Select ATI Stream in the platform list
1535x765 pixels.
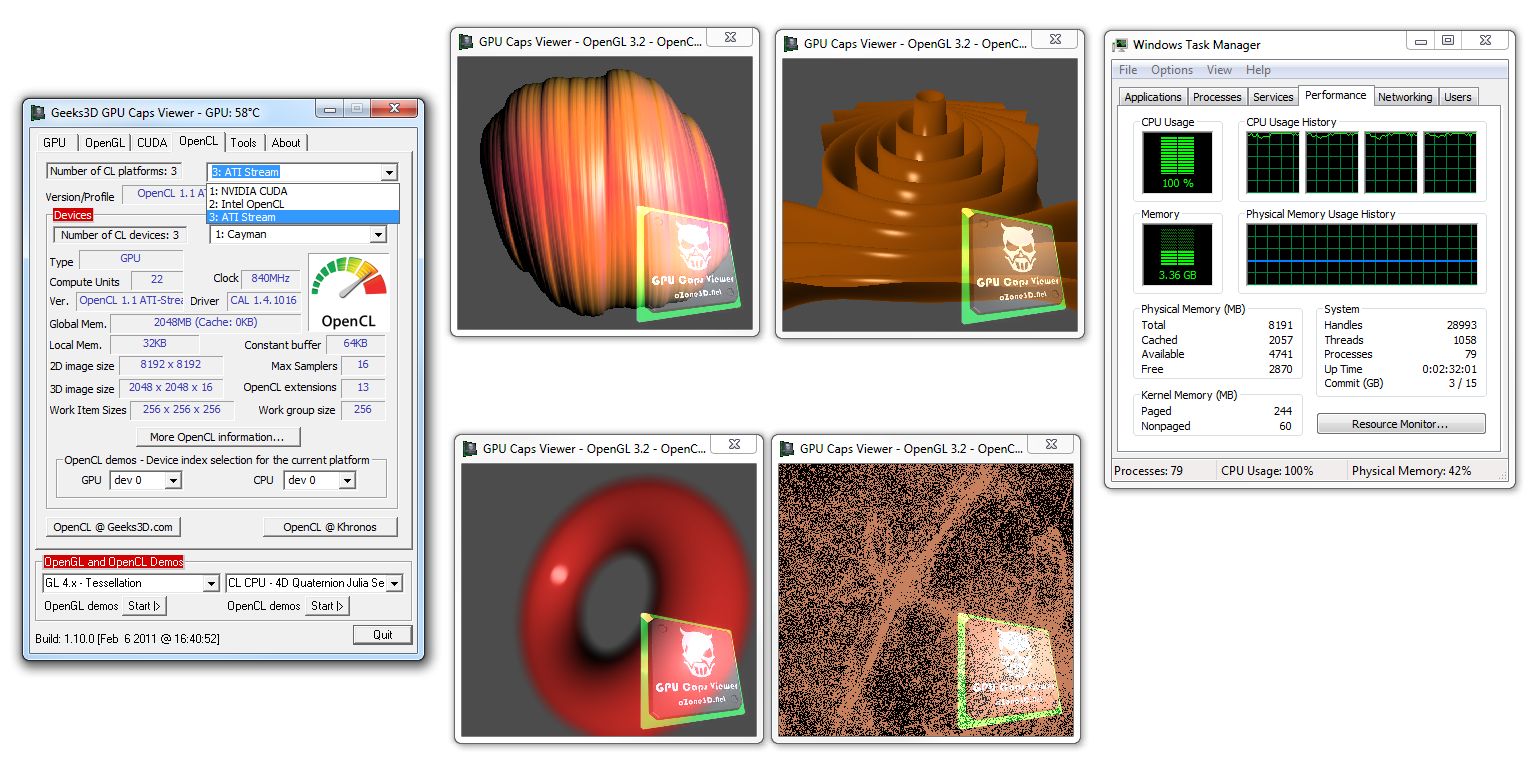302,217
